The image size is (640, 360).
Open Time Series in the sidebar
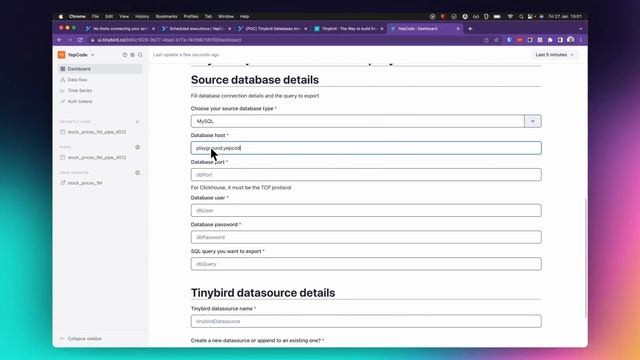point(80,91)
